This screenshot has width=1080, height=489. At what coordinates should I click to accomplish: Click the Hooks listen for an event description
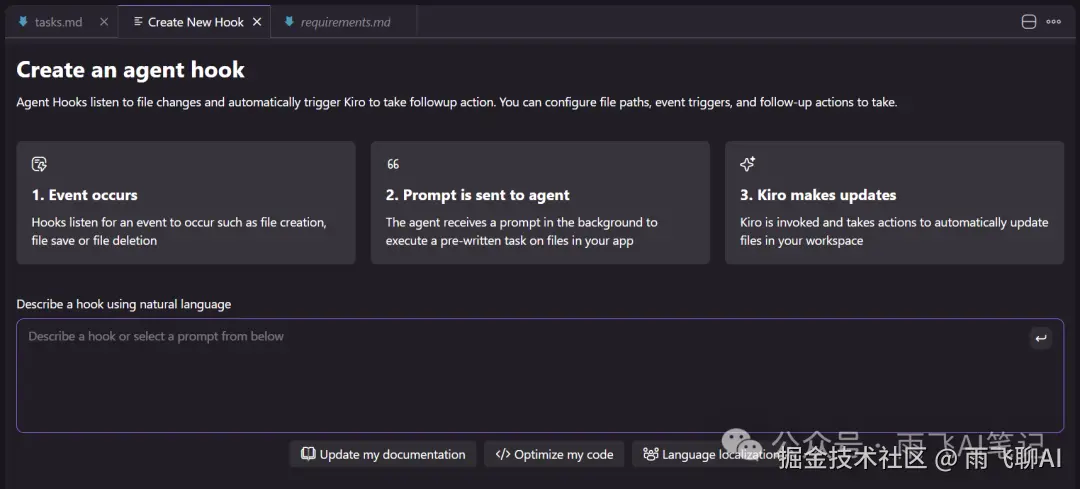coord(179,231)
